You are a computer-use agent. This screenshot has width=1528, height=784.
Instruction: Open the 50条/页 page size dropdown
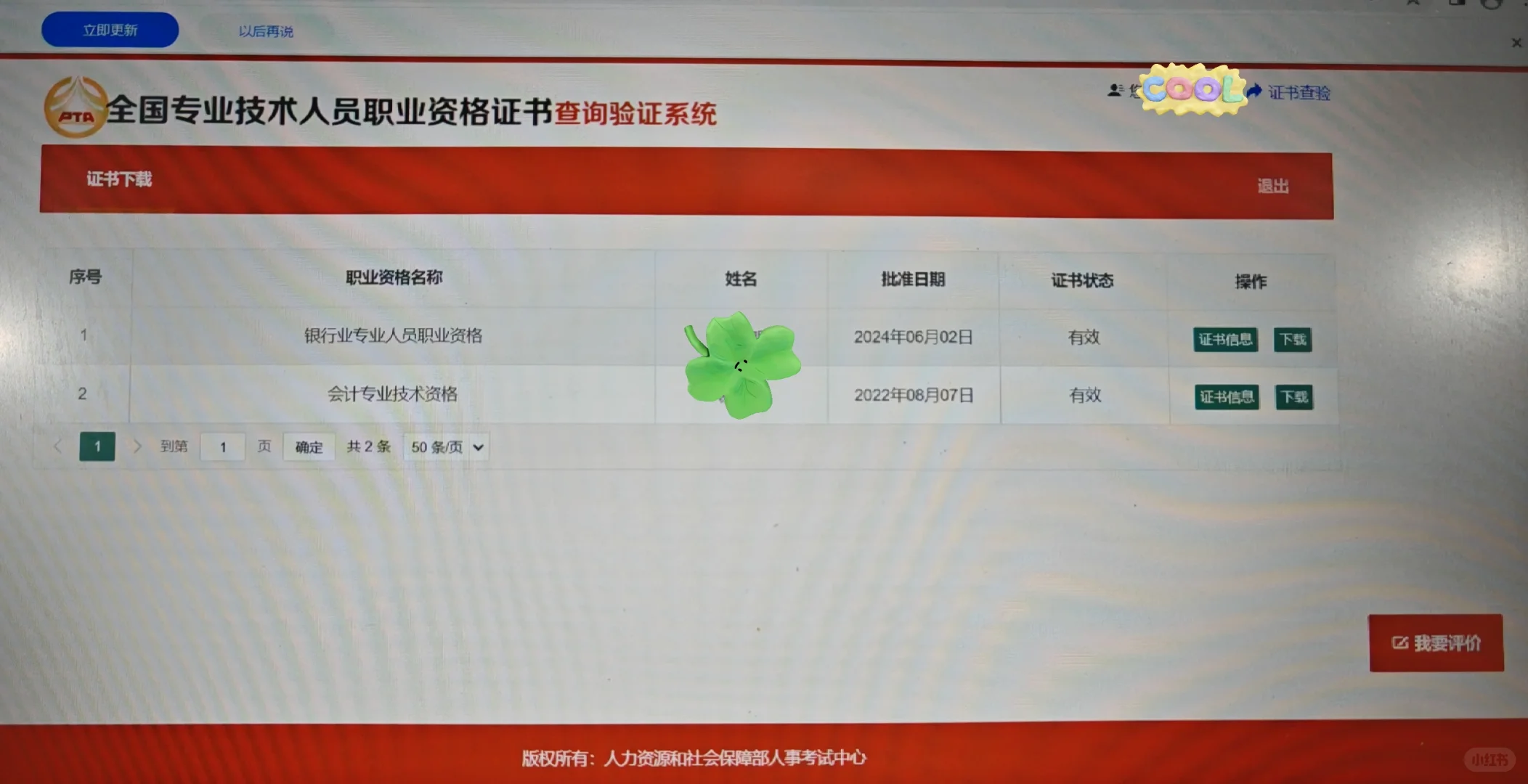445,447
